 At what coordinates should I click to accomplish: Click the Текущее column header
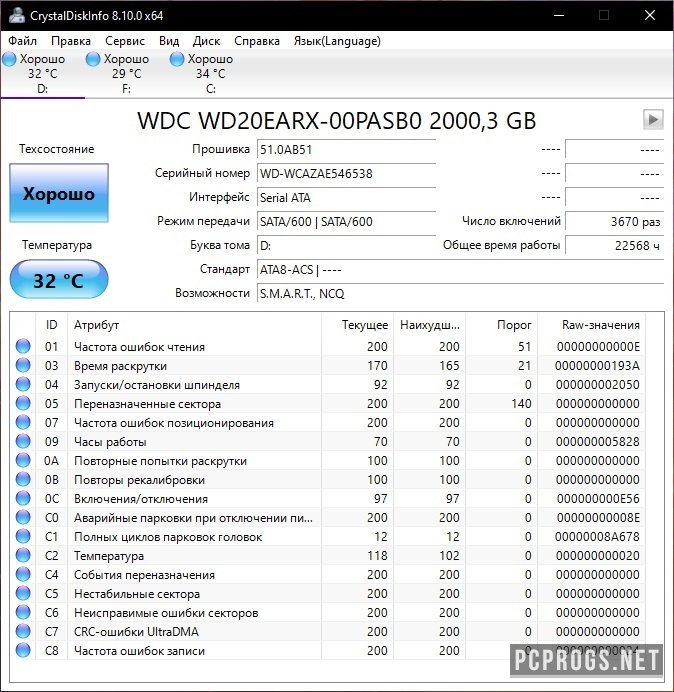358,325
